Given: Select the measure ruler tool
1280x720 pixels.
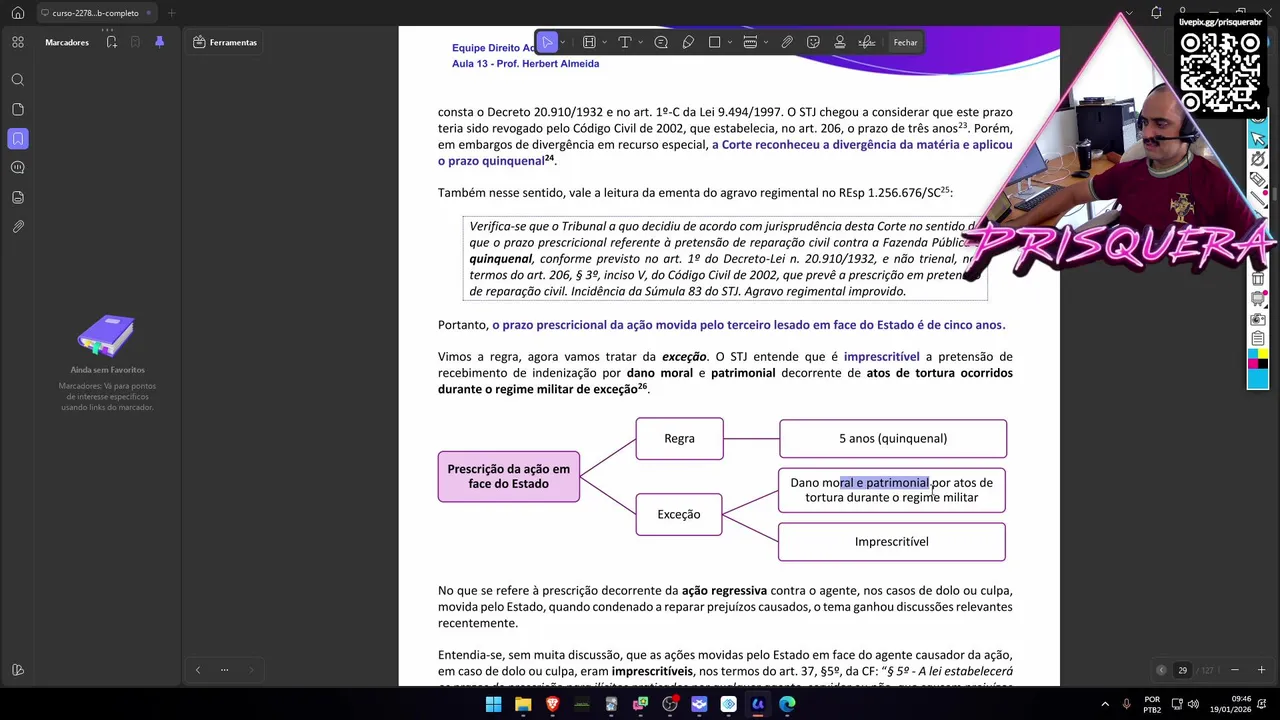Looking at the screenshot, I should pyautogui.click(x=750, y=42).
